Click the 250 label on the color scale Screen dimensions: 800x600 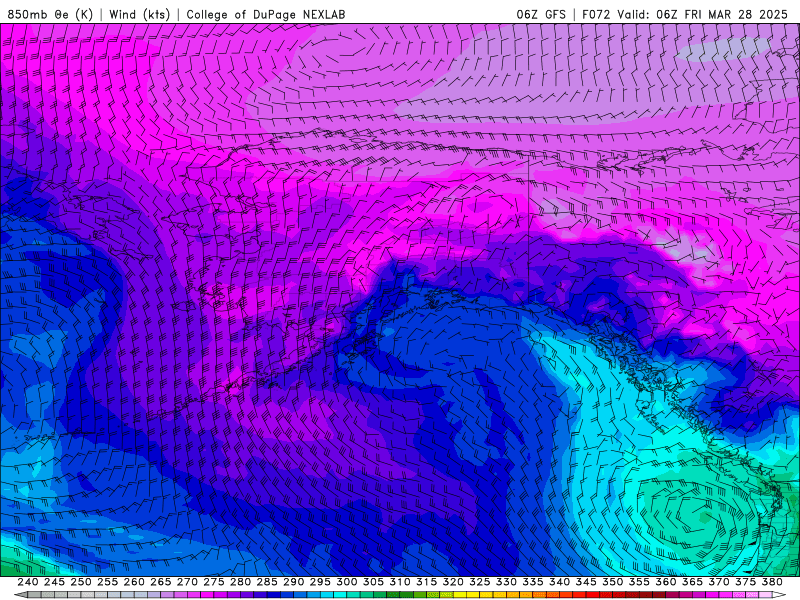pyautogui.click(x=81, y=582)
